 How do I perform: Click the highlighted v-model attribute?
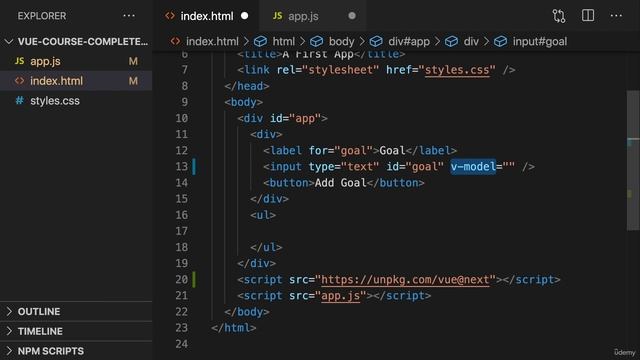[473, 167]
